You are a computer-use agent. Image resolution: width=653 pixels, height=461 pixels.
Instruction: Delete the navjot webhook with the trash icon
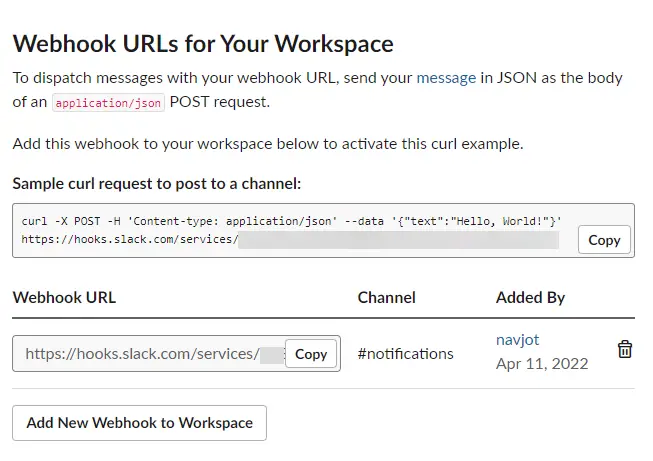624,349
